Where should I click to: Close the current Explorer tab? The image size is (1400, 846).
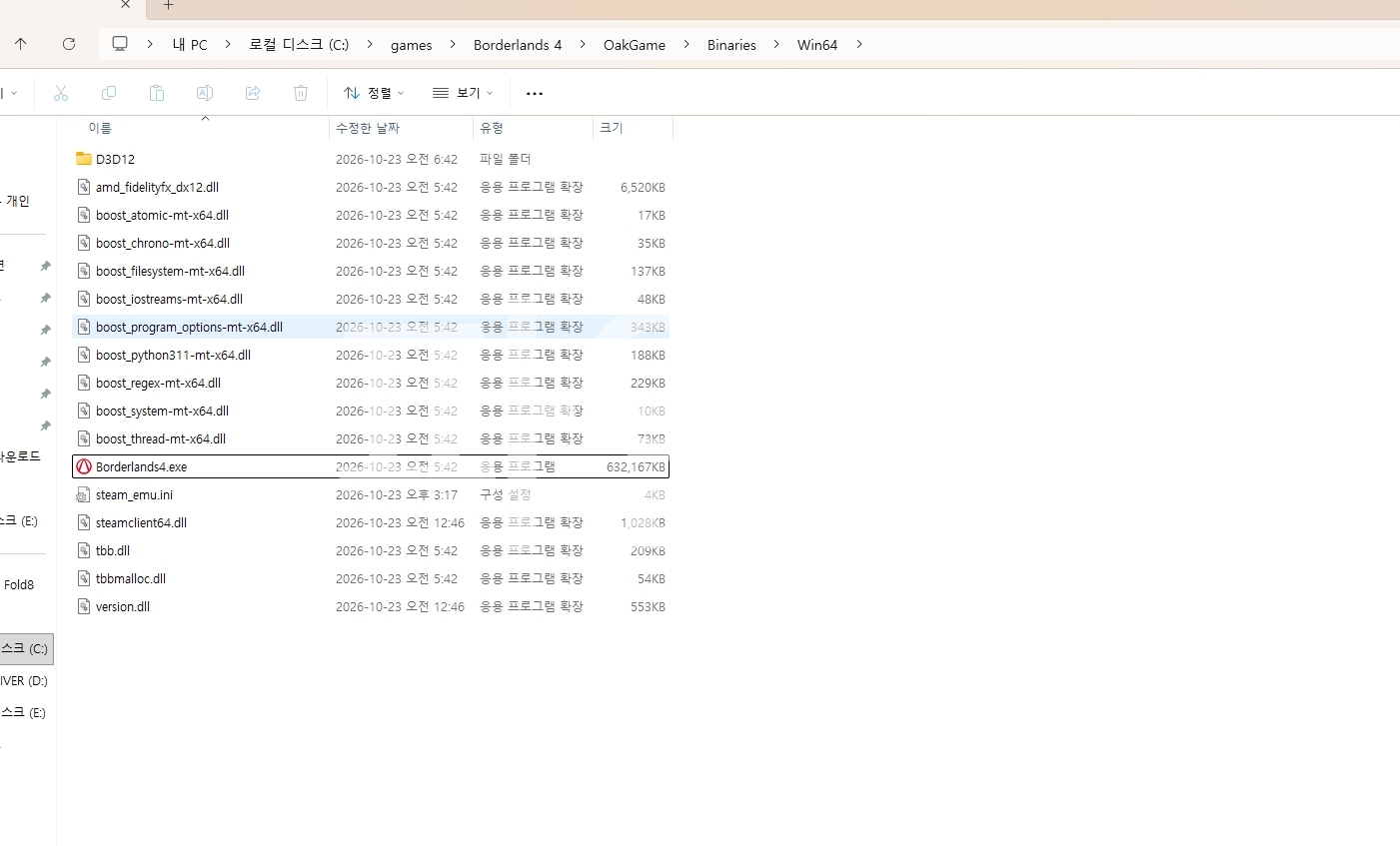(126, 5)
